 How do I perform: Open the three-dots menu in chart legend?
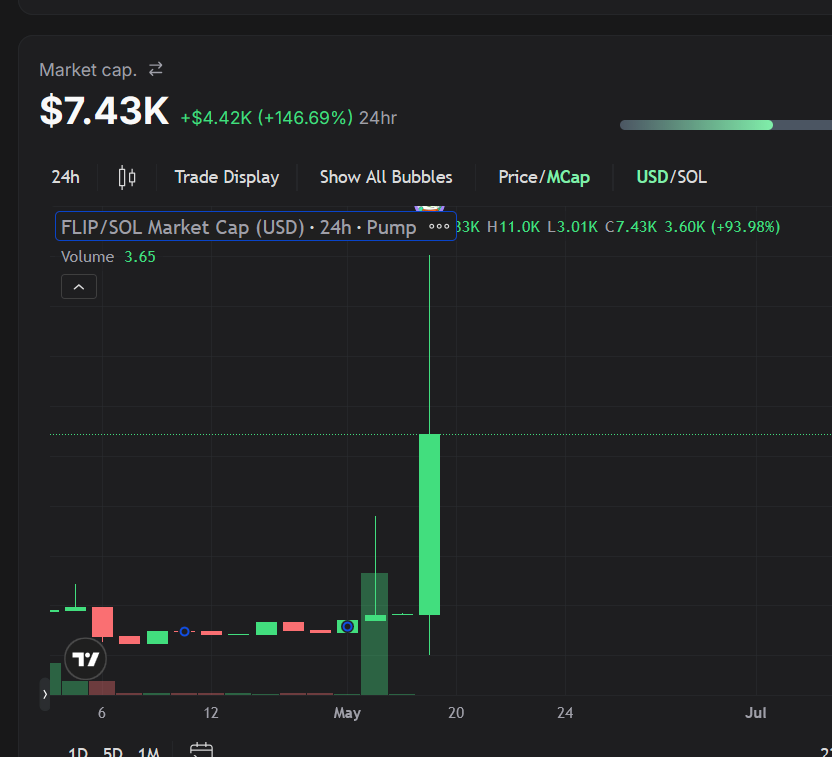point(439,227)
